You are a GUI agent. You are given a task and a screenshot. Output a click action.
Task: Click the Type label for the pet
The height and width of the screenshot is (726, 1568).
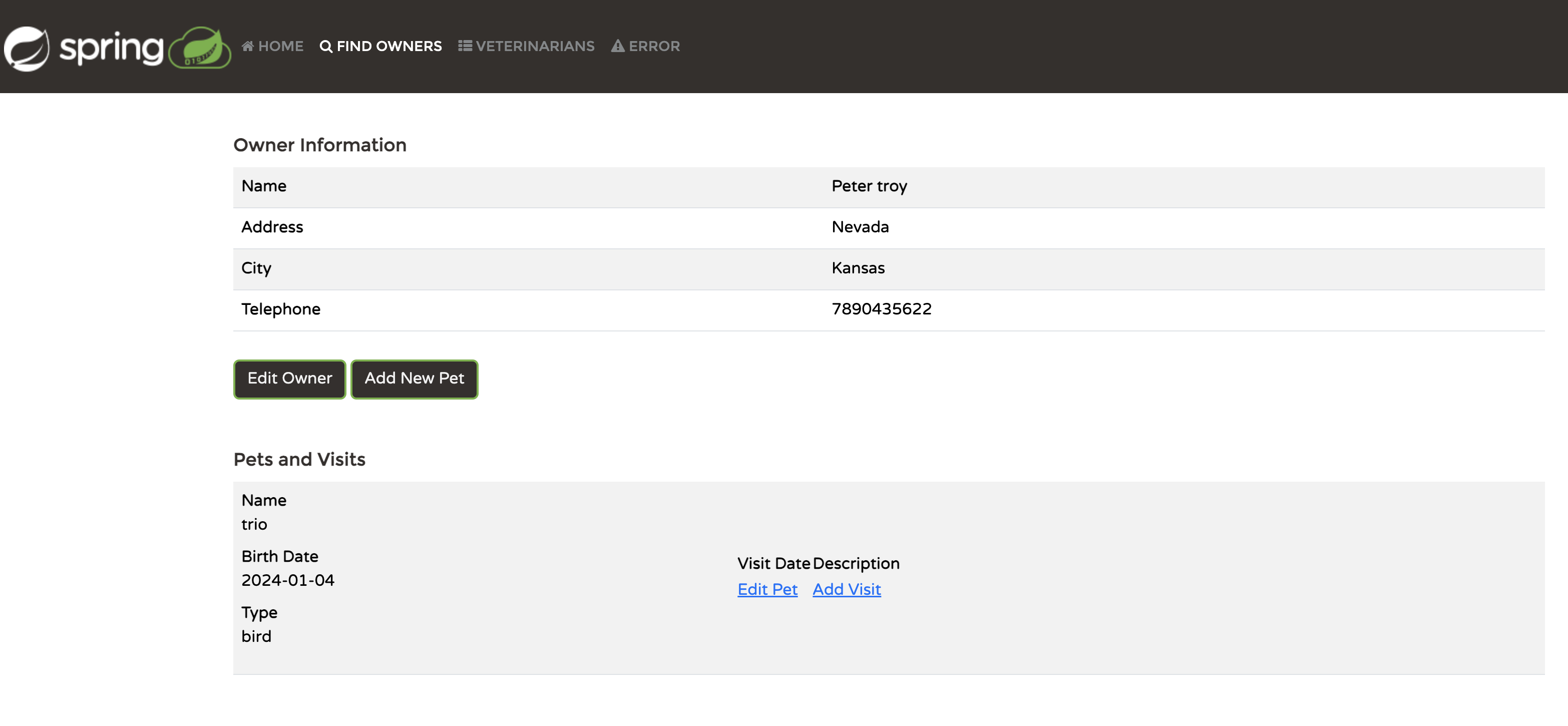point(259,613)
